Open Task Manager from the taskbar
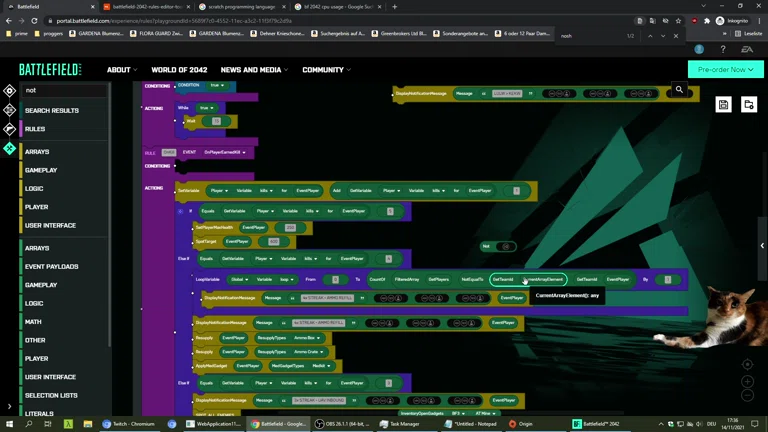 coord(400,424)
